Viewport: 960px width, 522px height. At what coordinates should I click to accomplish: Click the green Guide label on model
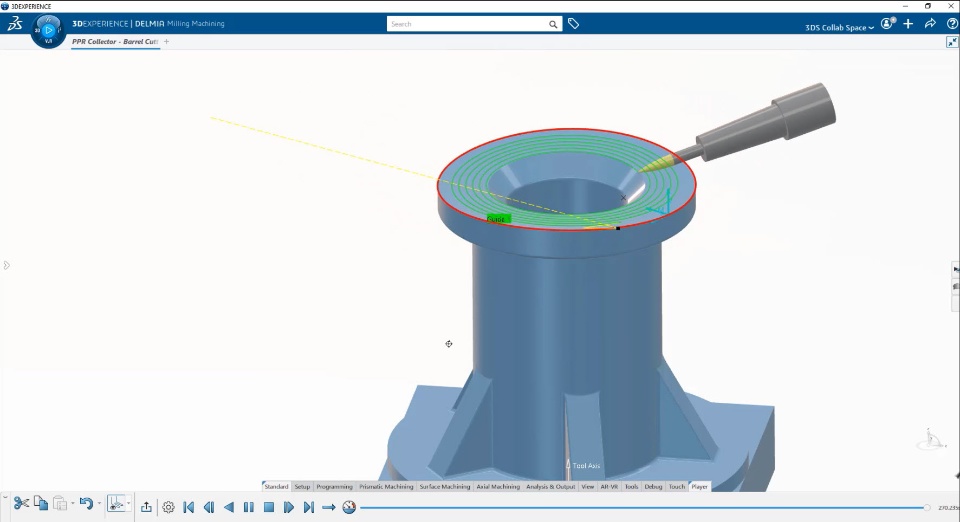498,218
